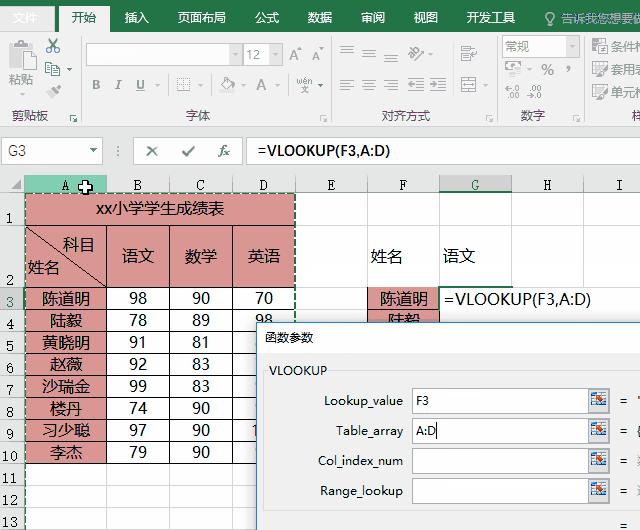Open the Name Box dropdown arrow

(93, 151)
